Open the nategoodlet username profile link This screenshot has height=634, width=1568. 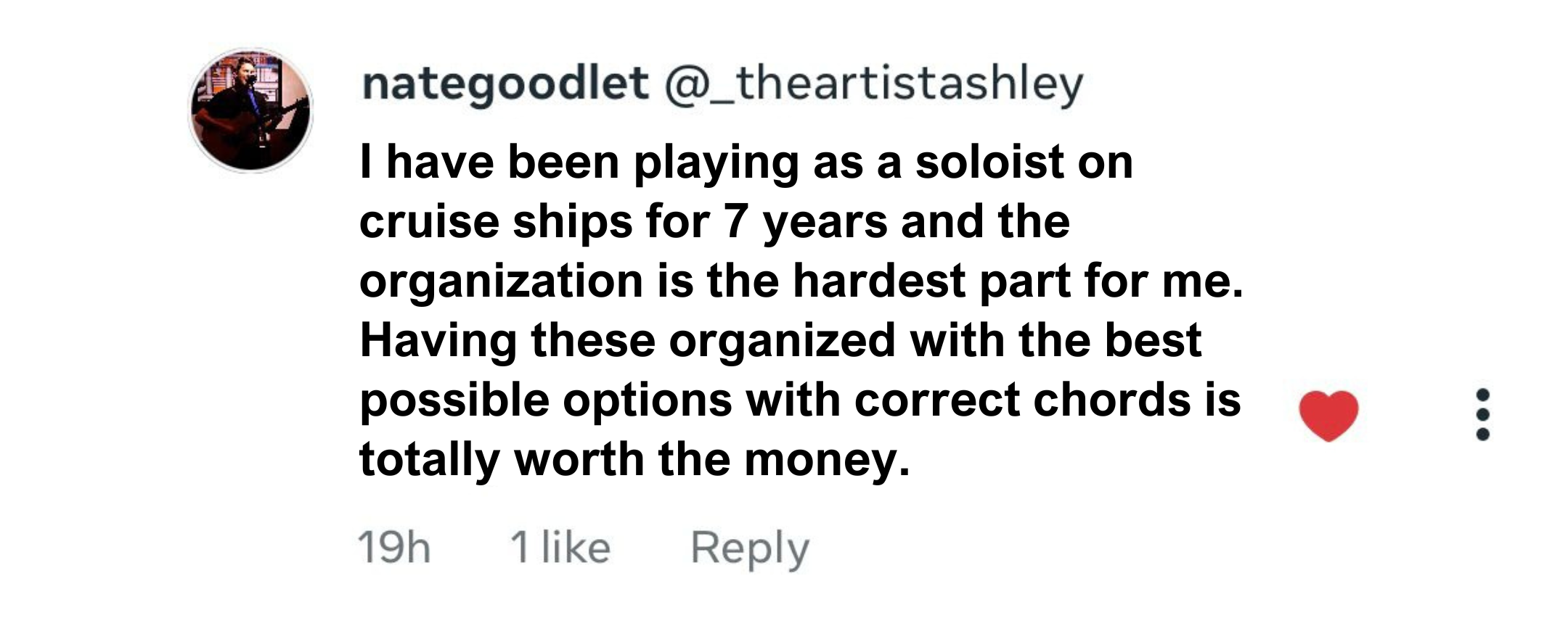click(x=505, y=83)
